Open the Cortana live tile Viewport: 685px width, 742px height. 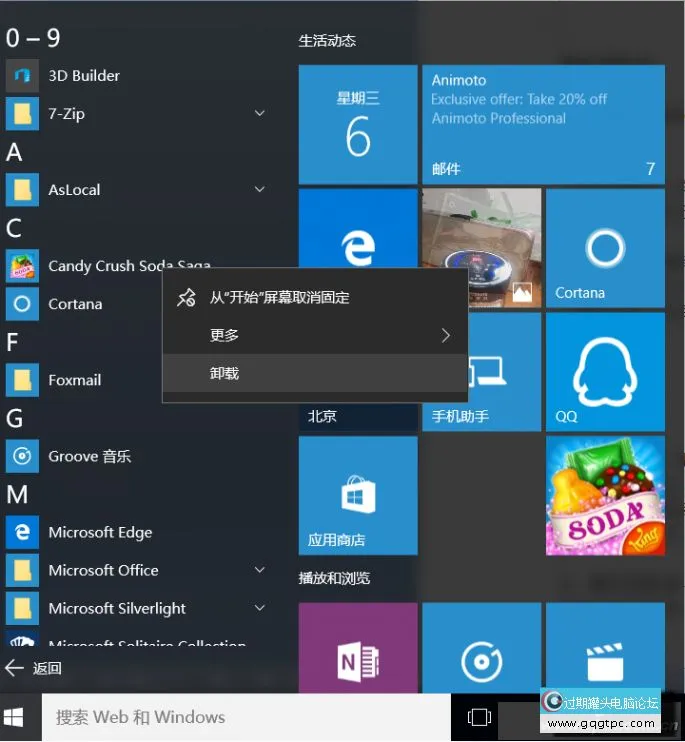(x=605, y=248)
